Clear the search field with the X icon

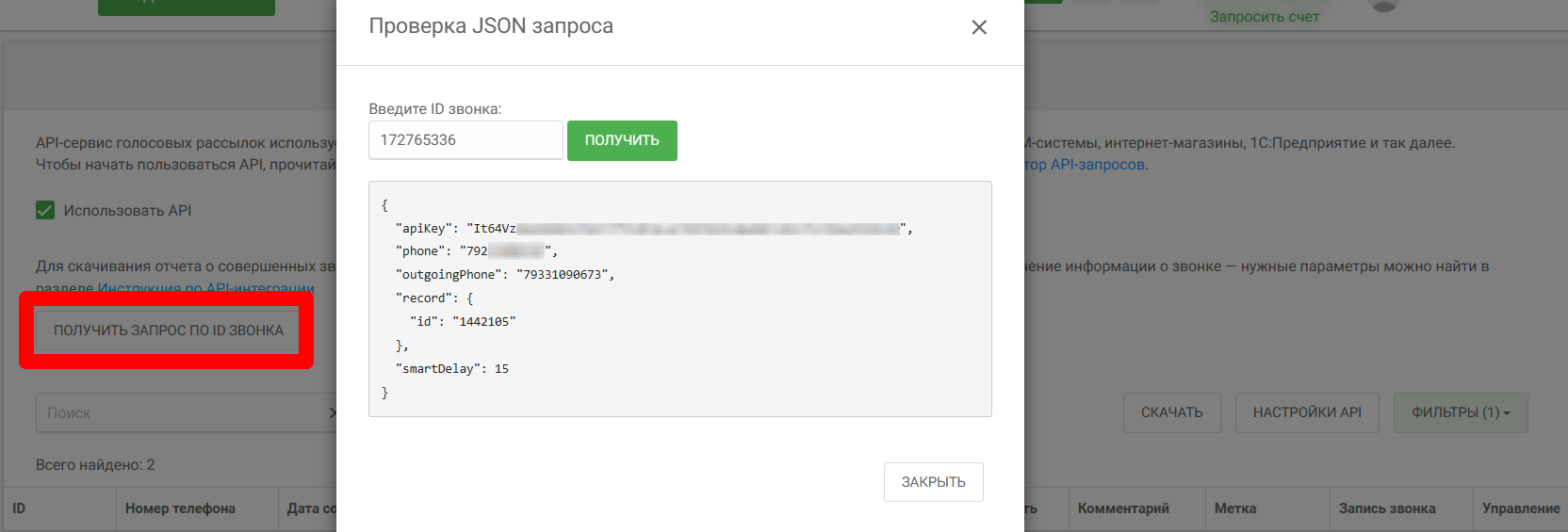pyautogui.click(x=332, y=413)
